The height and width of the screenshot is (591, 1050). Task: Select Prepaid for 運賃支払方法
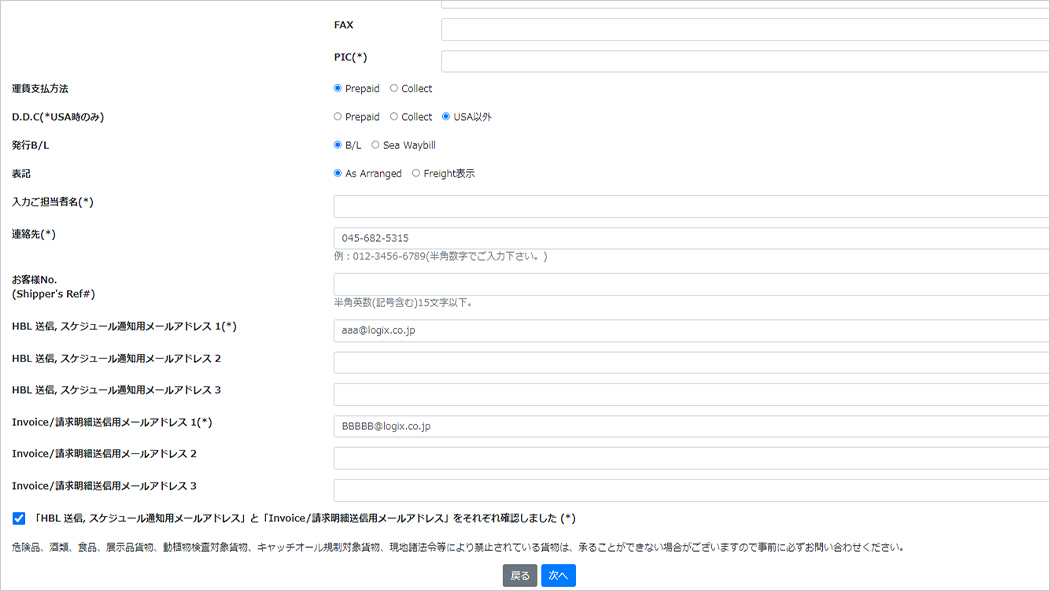[x=338, y=89]
